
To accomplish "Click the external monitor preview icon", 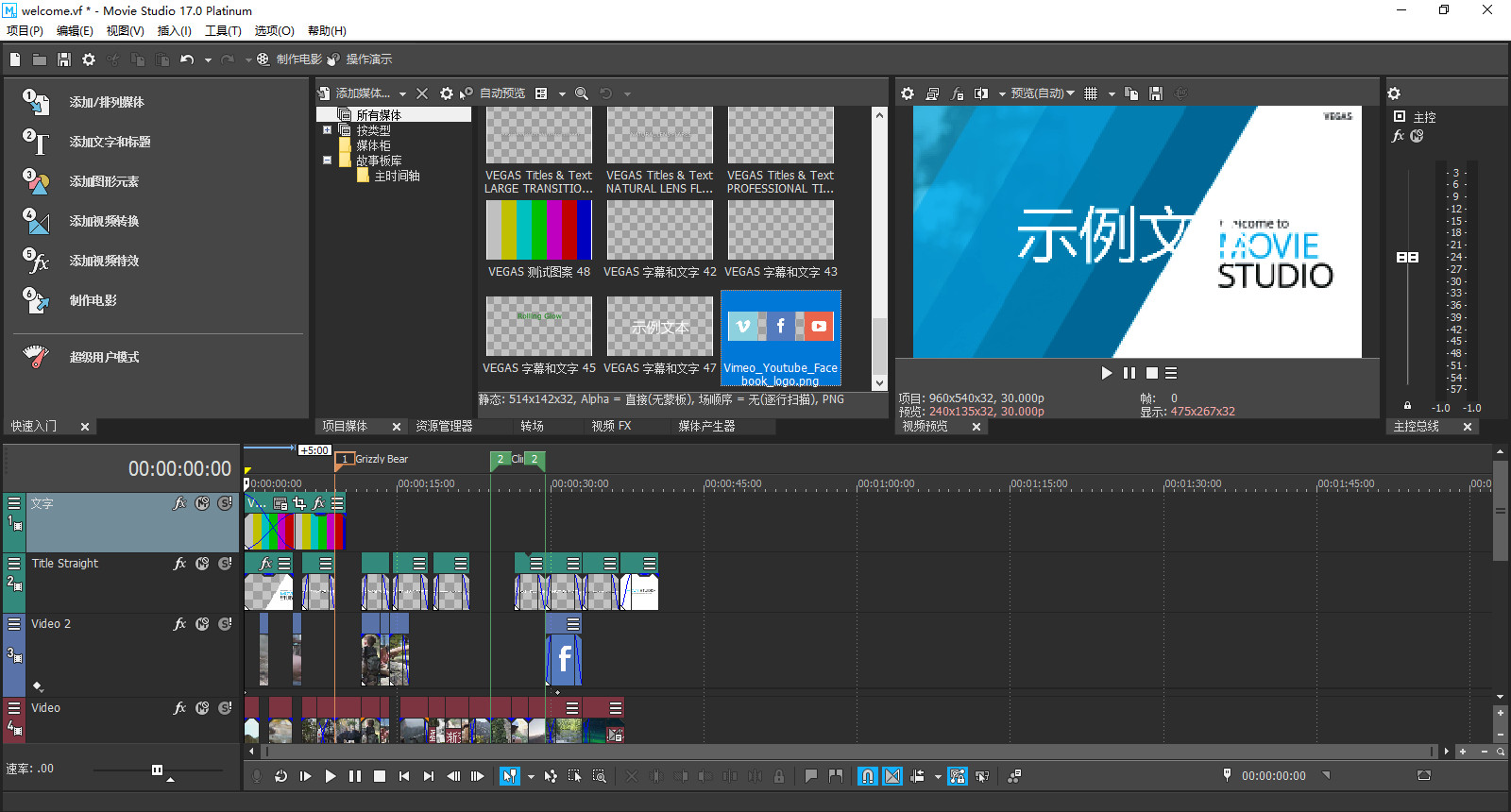I will point(932,93).
